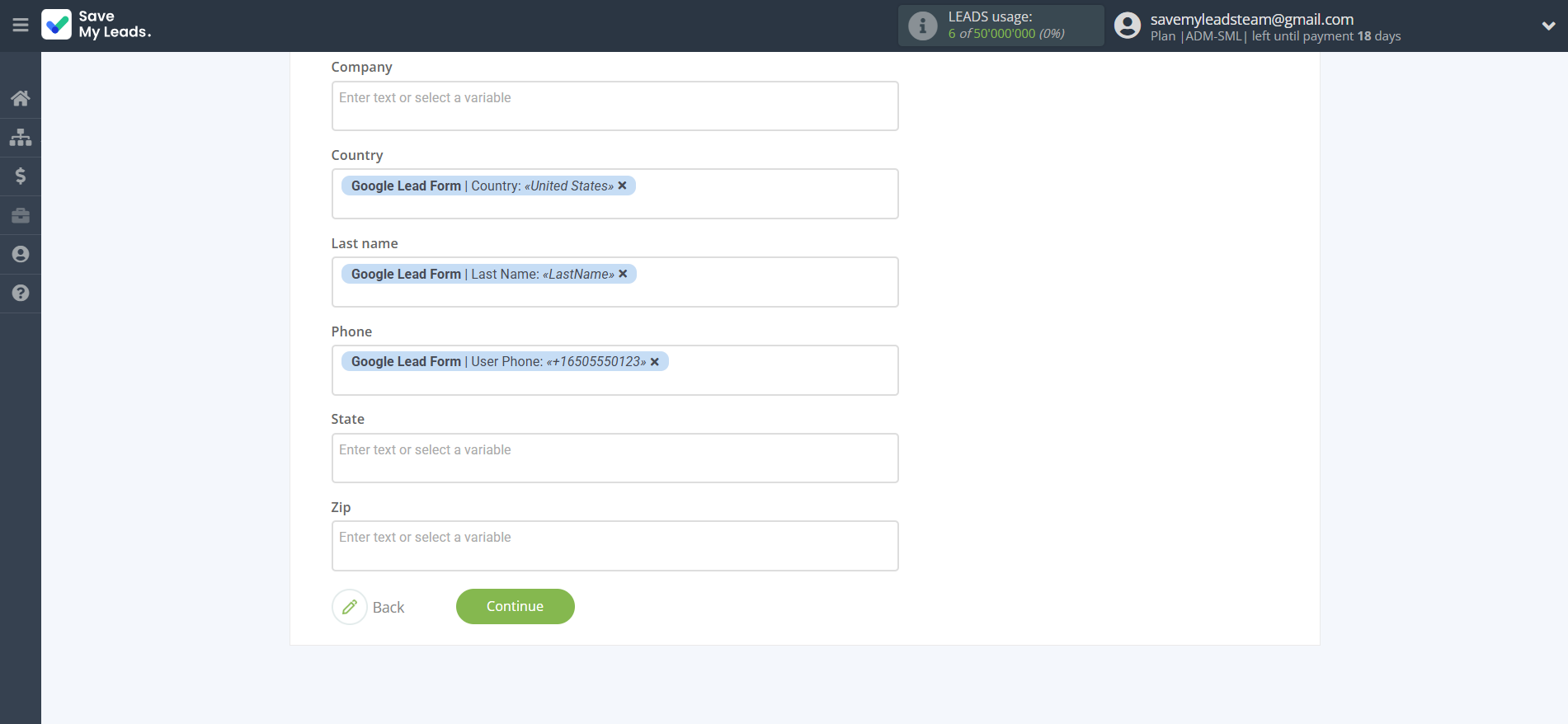Click the LEADS usage info icon
The height and width of the screenshot is (724, 1568).
[922, 26]
